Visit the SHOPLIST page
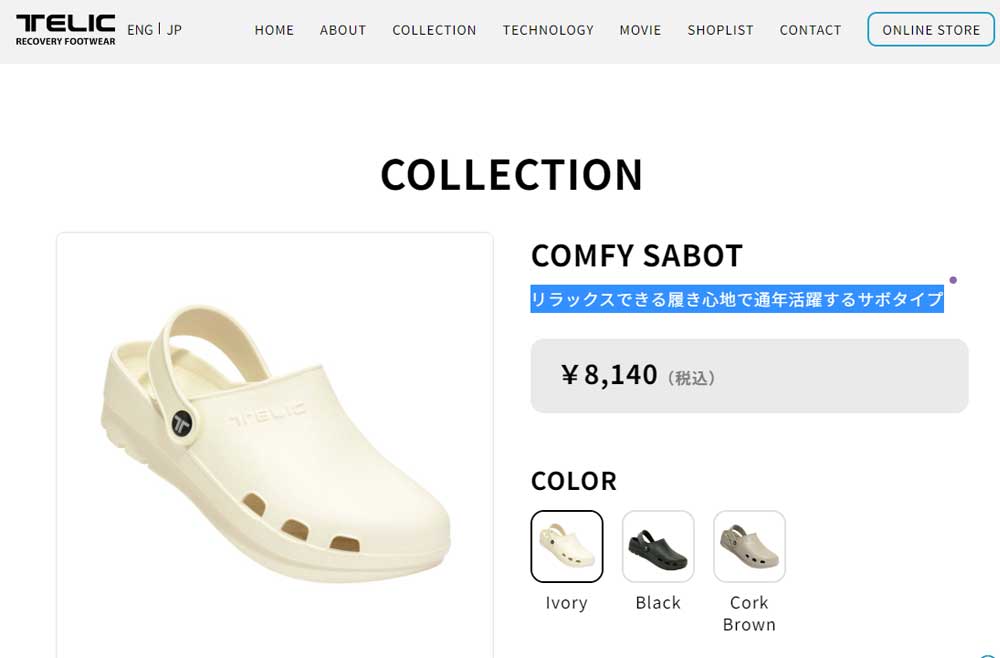Screen dimensions: 1000x658 coord(720,30)
